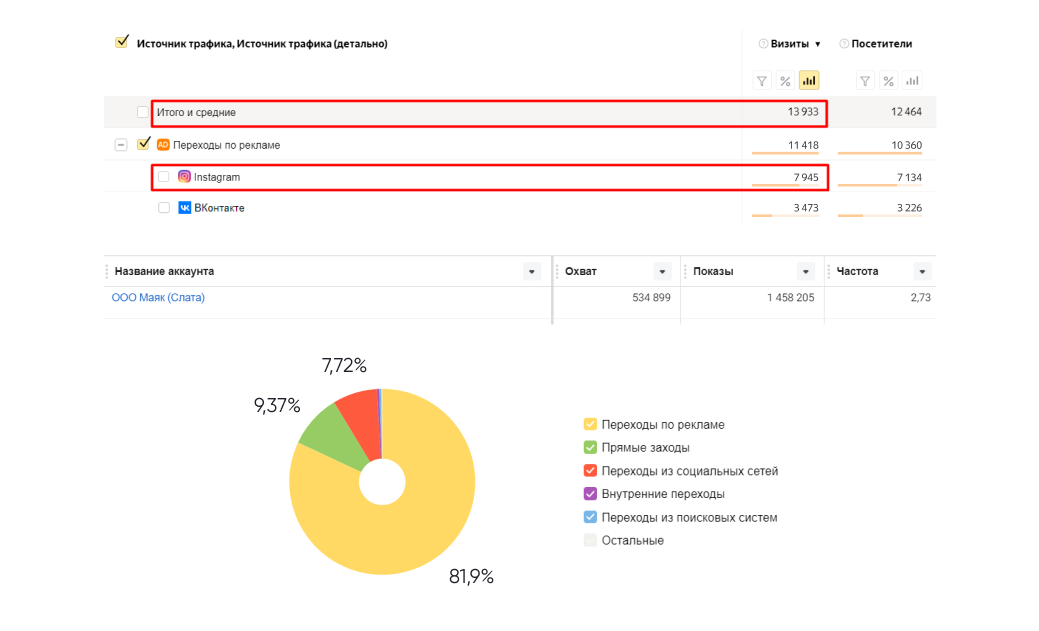Open the Частота column dropdown
This screenshot has height=631, width=1039.
click(x=922, y=272)
